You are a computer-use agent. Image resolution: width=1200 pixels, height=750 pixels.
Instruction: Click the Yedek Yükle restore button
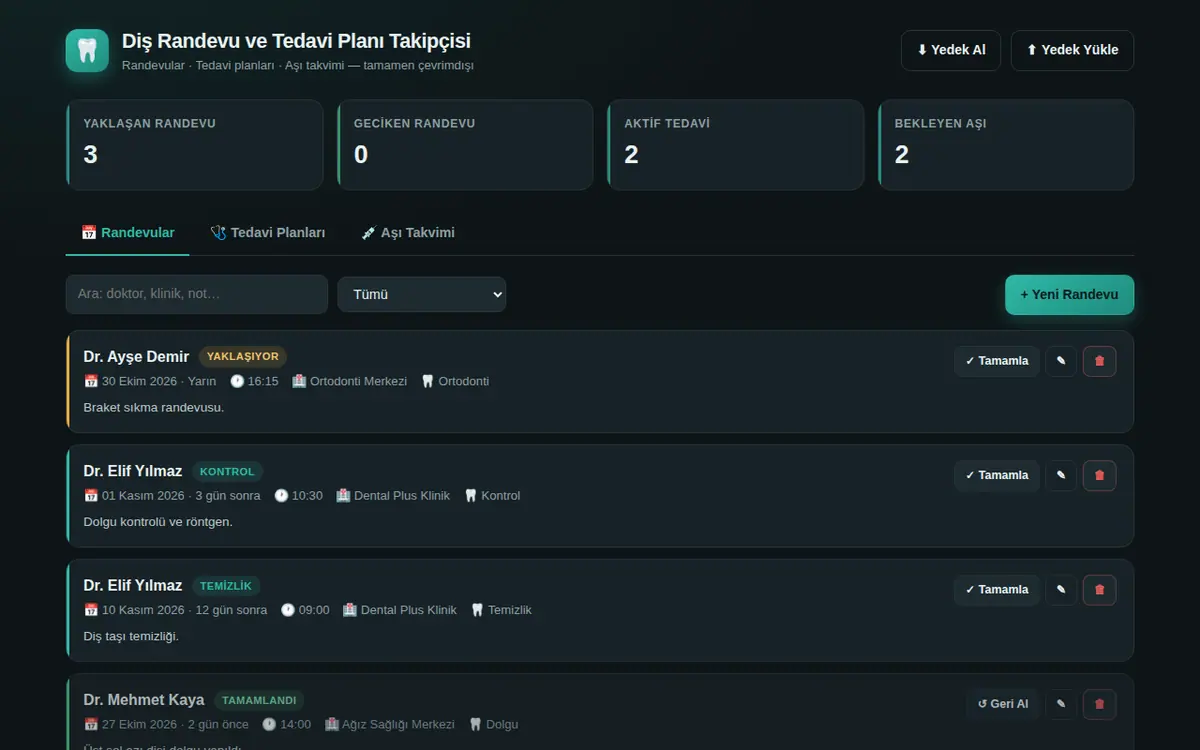(x=1072, y=50)
